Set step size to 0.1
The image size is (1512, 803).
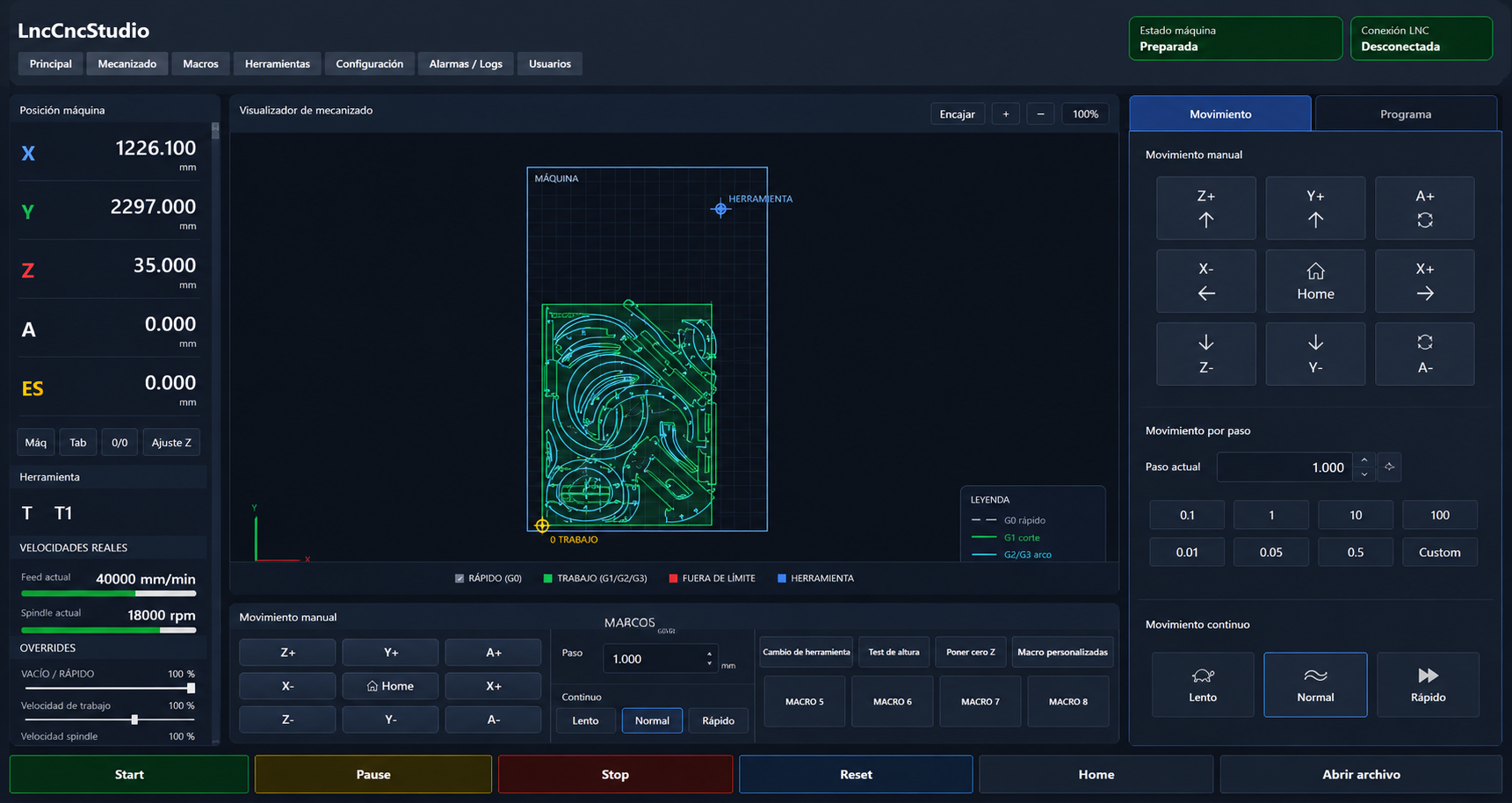pos(1187,515)
